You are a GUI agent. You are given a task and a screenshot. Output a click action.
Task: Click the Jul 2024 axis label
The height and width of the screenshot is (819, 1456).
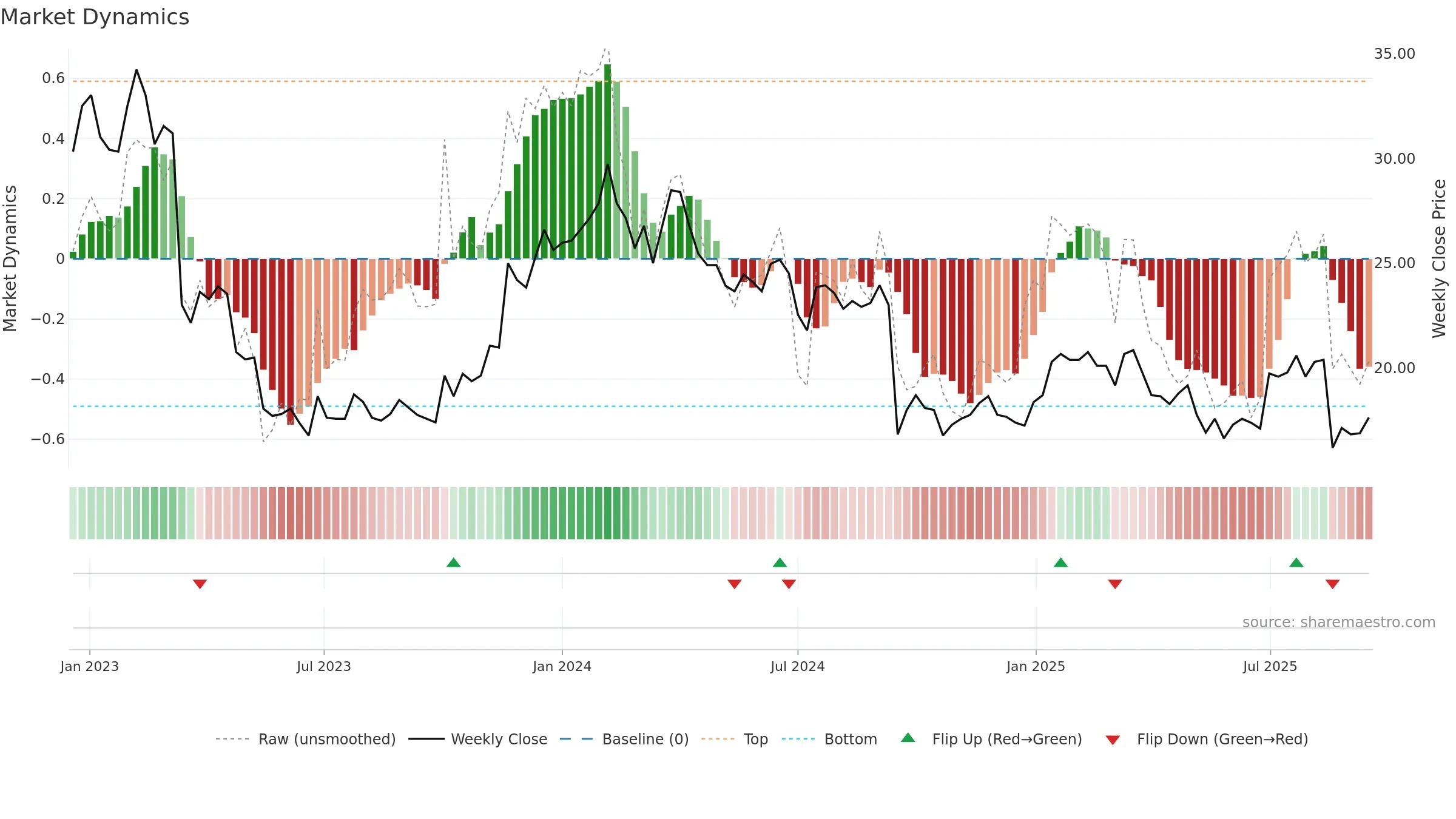click(798, 666)
